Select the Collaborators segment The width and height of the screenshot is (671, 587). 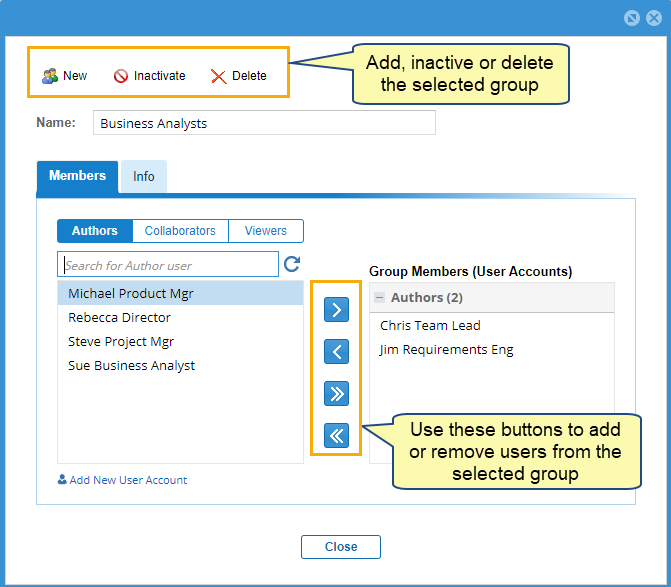180,231
